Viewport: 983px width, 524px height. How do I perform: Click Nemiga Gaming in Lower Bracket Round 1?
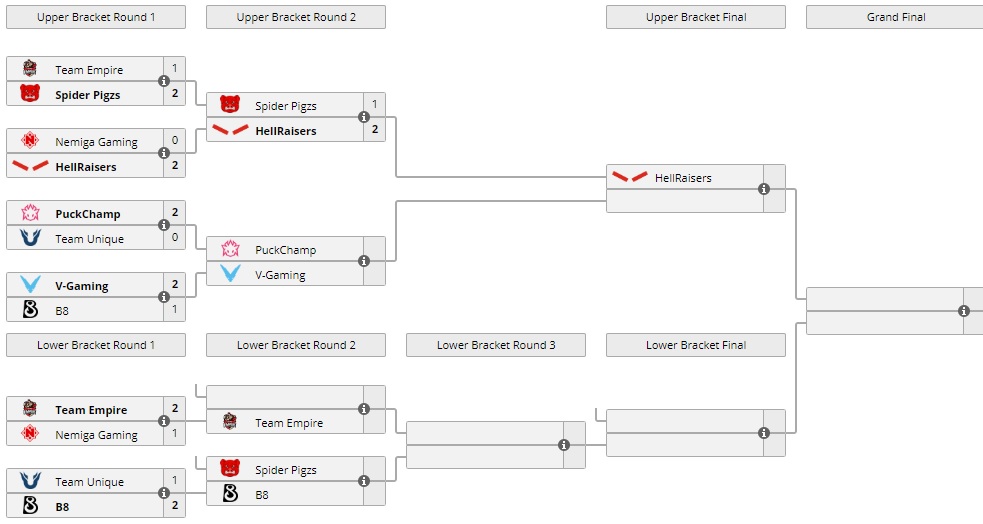[96, 435]
